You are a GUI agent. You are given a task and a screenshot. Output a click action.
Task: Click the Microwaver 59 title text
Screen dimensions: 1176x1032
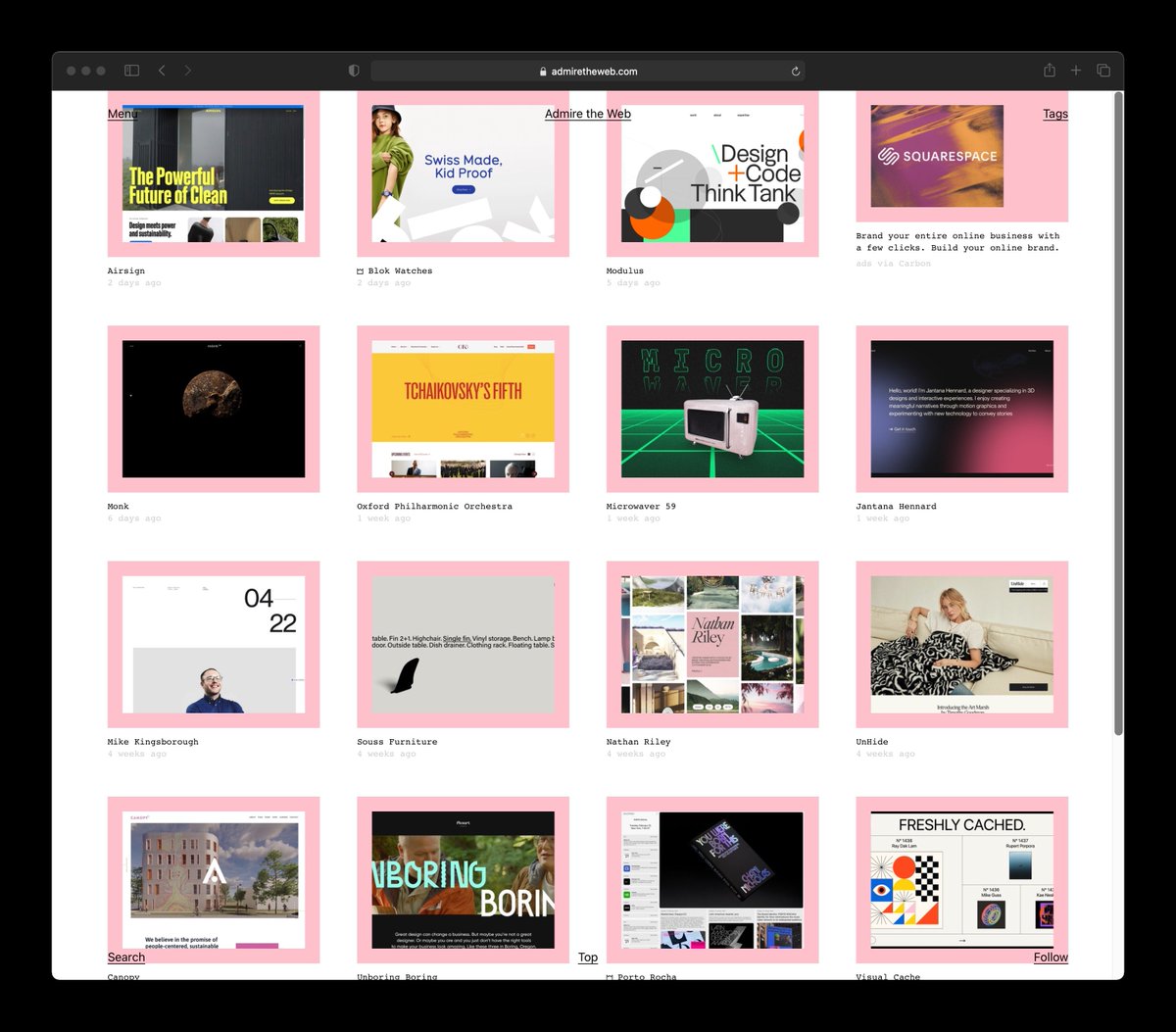(641, 506)
